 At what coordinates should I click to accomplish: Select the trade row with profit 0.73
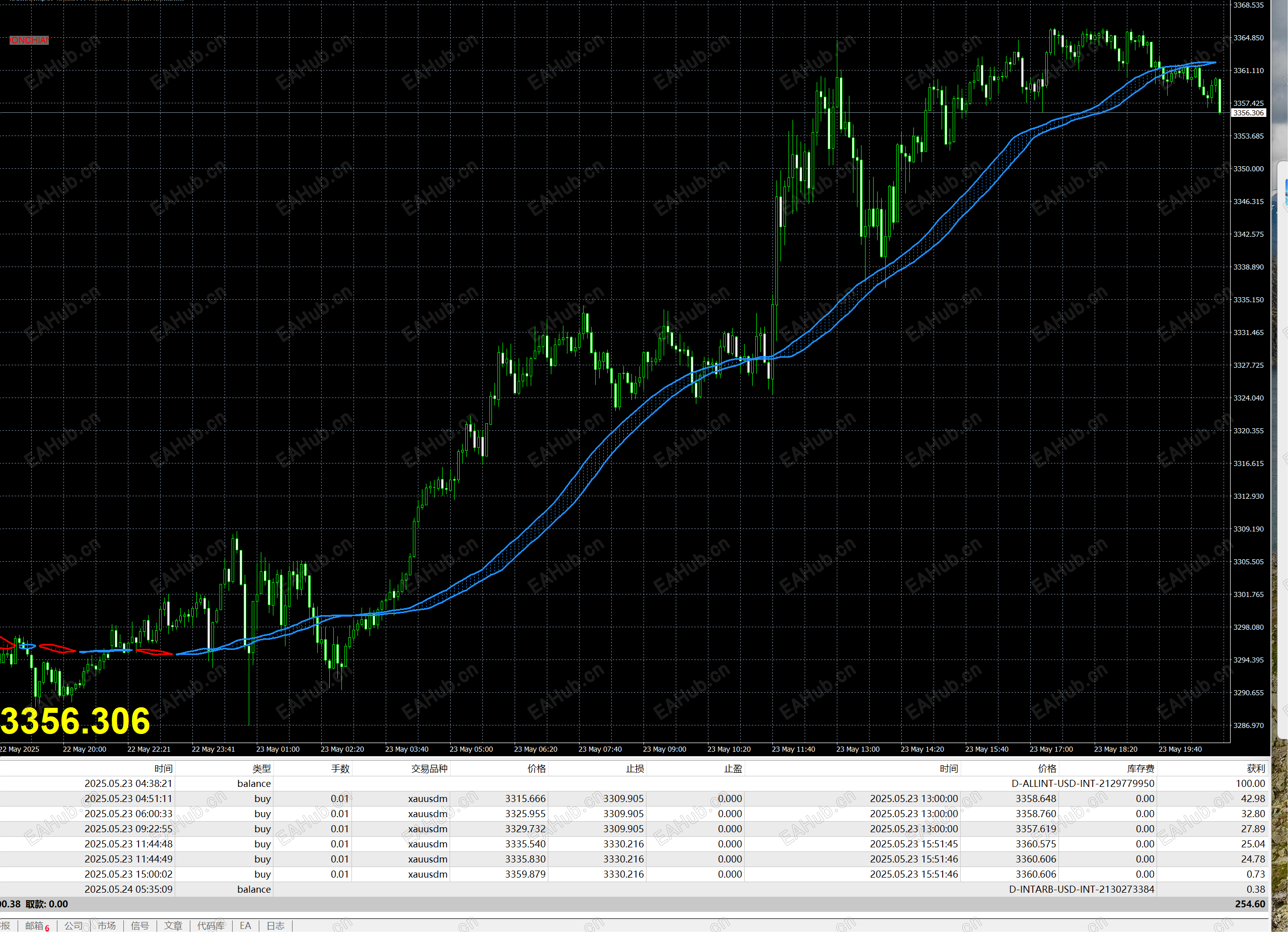[1255, 874]
